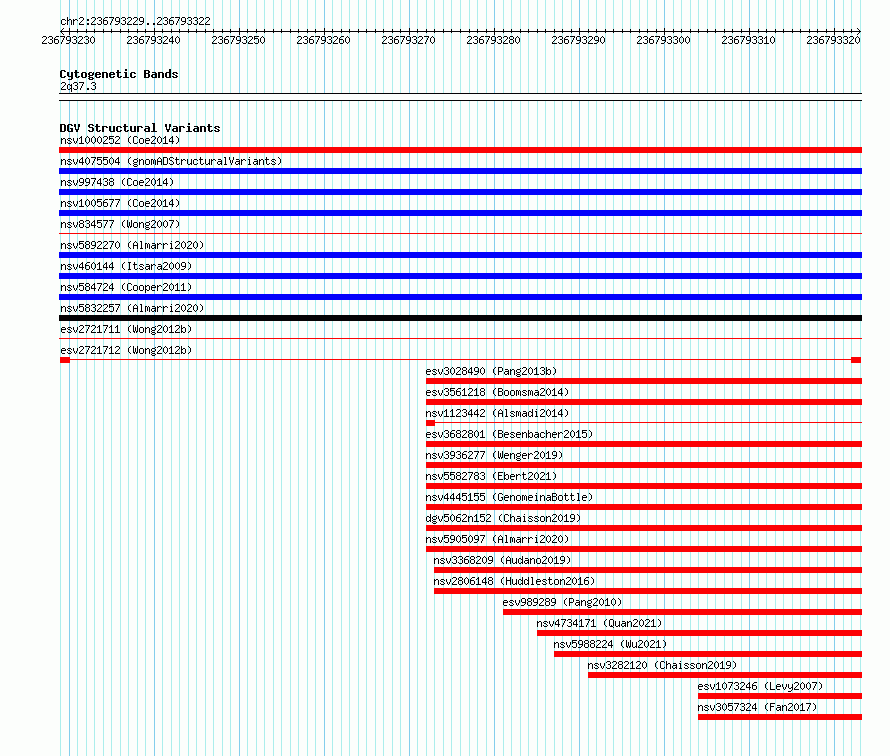The width and height of the screenshot is (890, 756).
Task: Select the red bar under nsv1000252
Action: (x=460, y=150)
